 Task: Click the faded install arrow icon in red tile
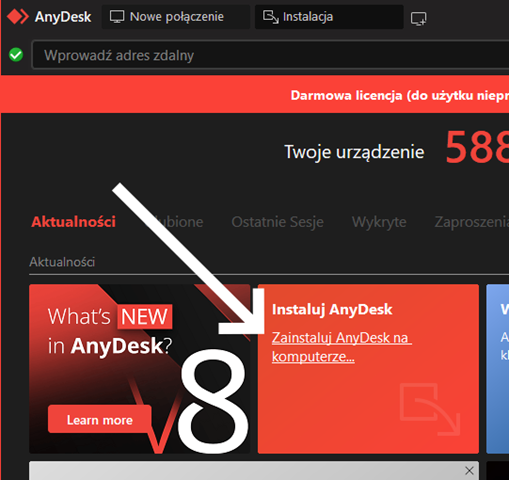pos(430,409)
